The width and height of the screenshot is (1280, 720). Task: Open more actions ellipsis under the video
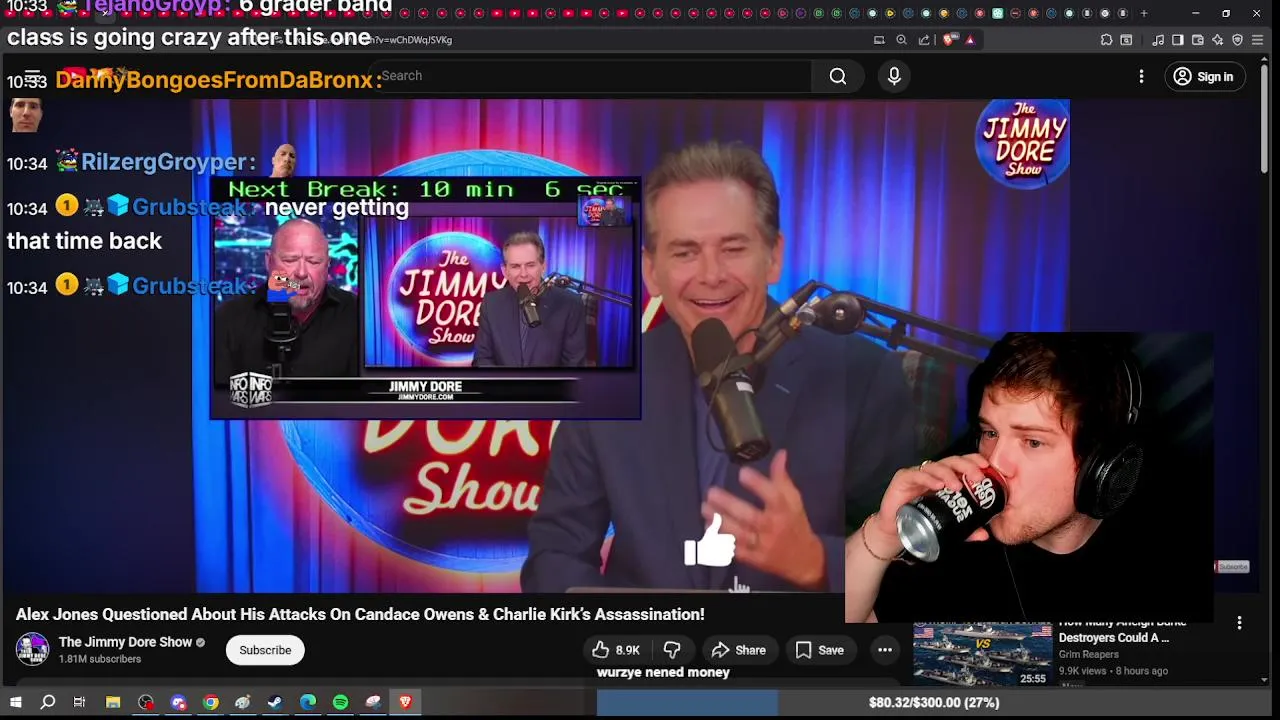coord(885,650)
